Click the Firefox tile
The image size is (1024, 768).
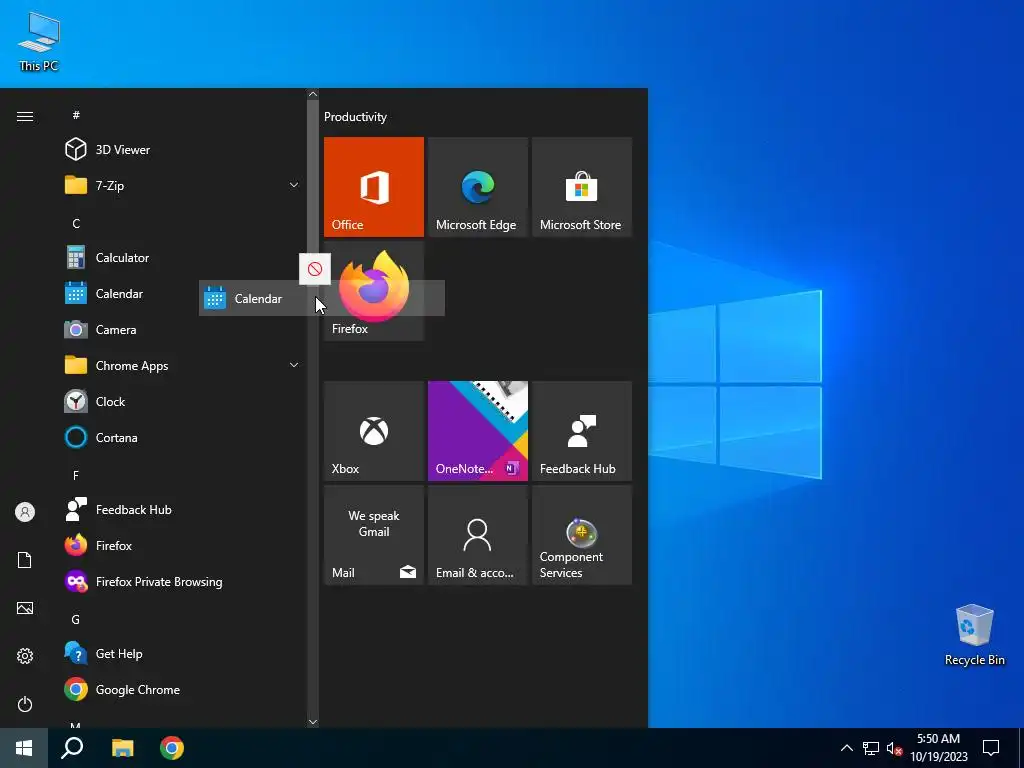(x=374, y=291)
